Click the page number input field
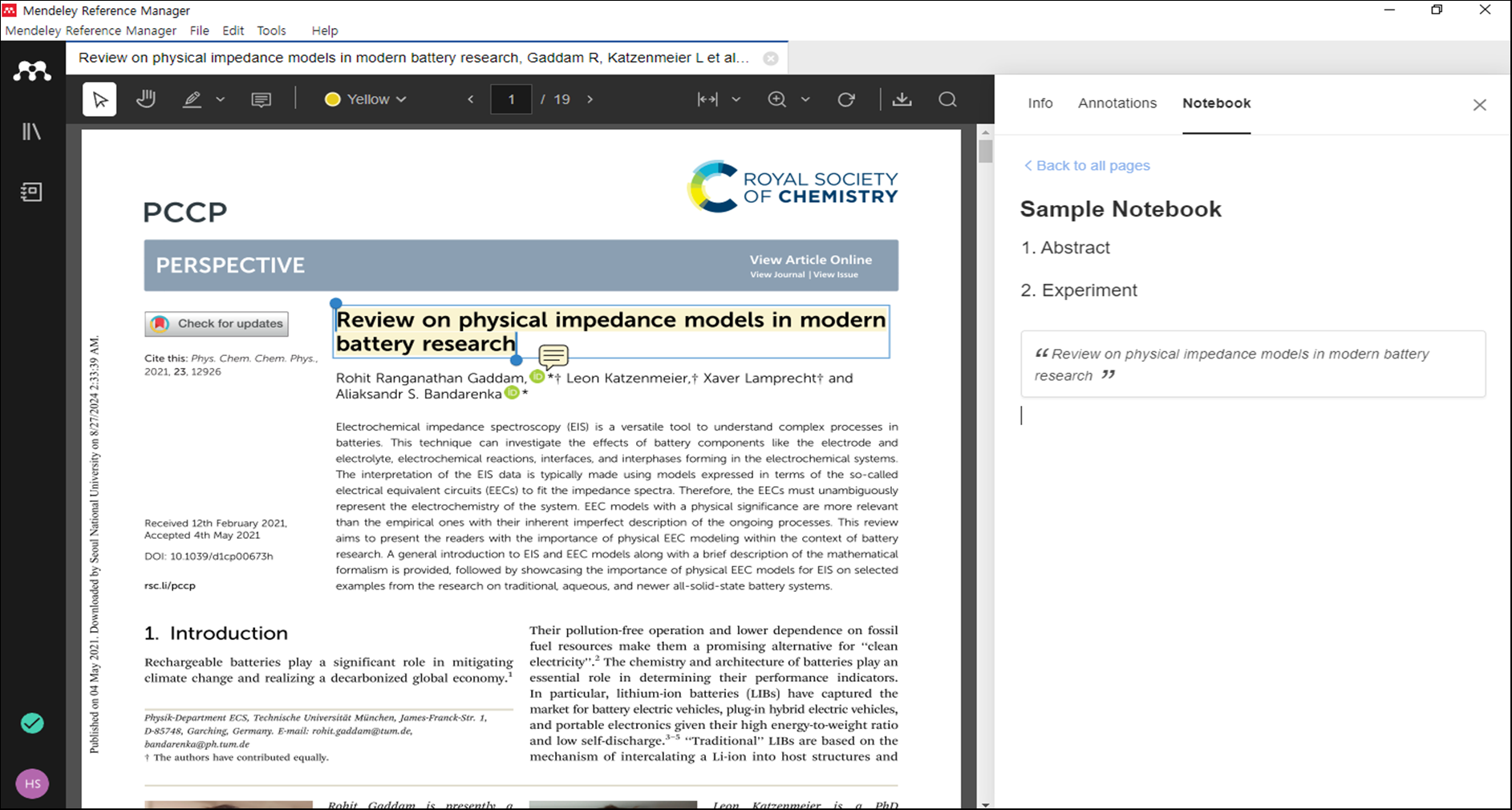 [511, 99]
